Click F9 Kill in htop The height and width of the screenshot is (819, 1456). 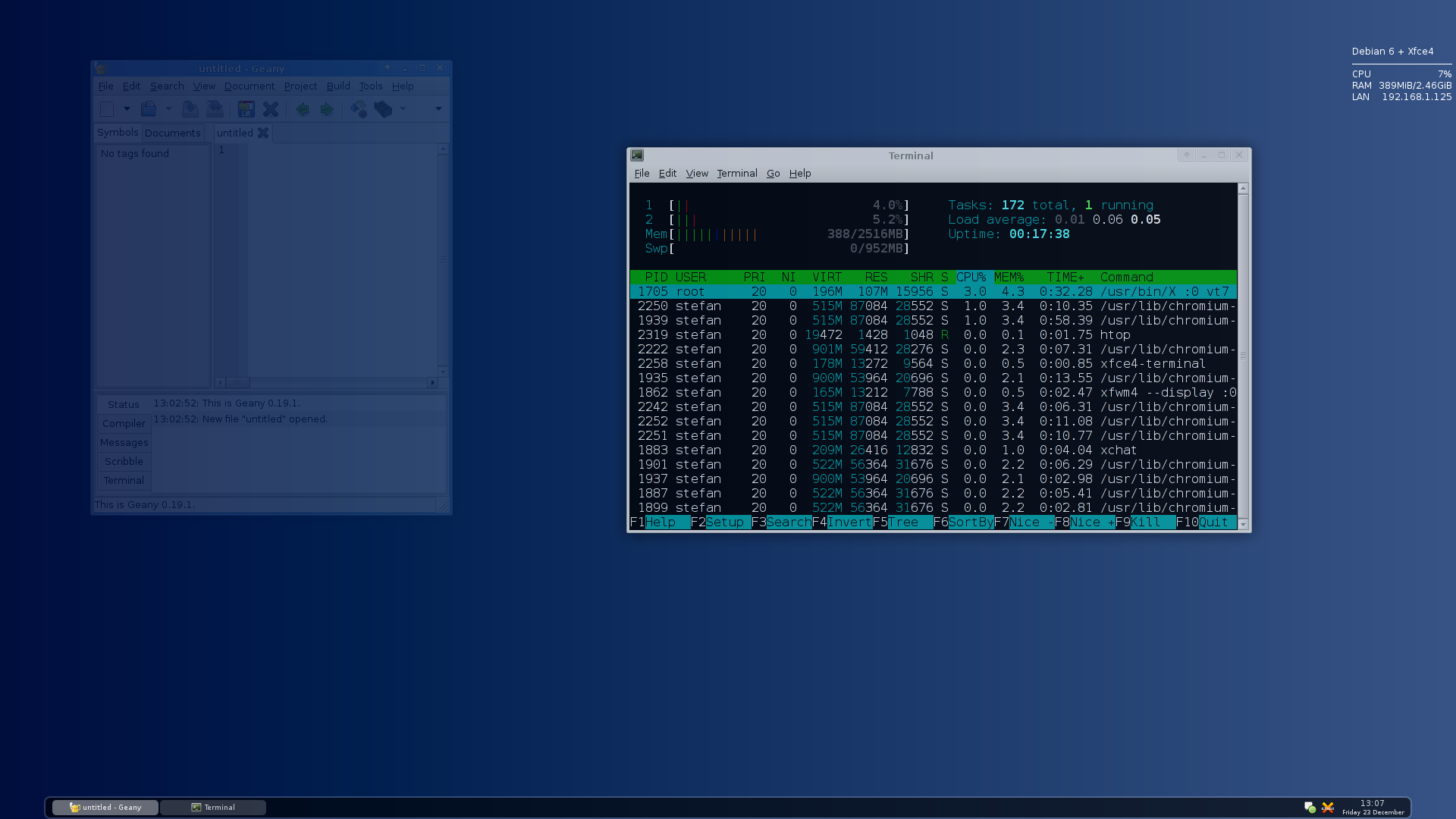click(x=1145, y=522)
